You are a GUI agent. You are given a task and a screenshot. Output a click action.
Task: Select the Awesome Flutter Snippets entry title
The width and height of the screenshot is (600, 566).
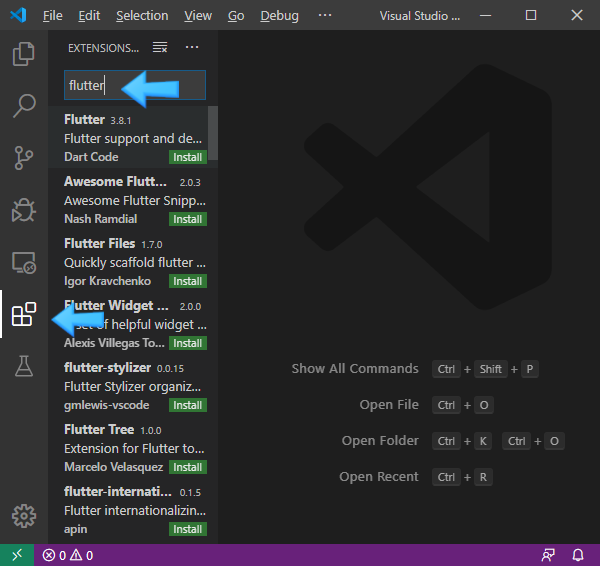click(115, 181)
